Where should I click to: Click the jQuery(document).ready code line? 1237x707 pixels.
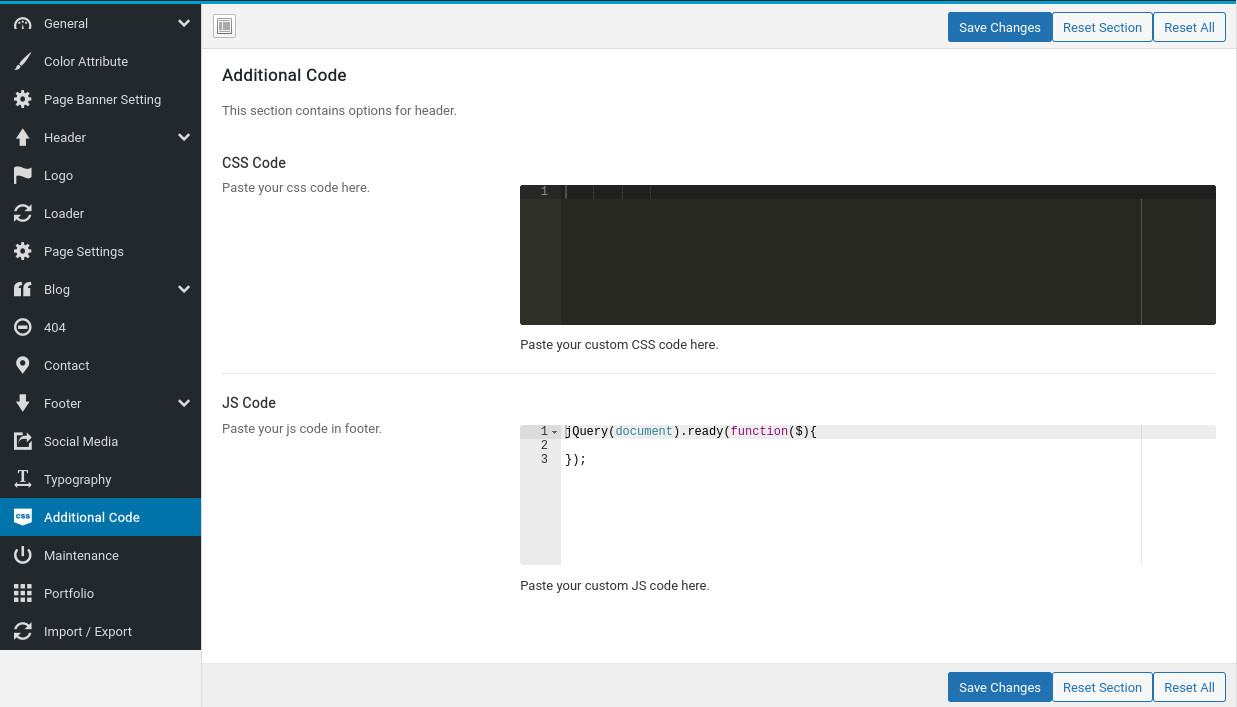pos(691,432)
